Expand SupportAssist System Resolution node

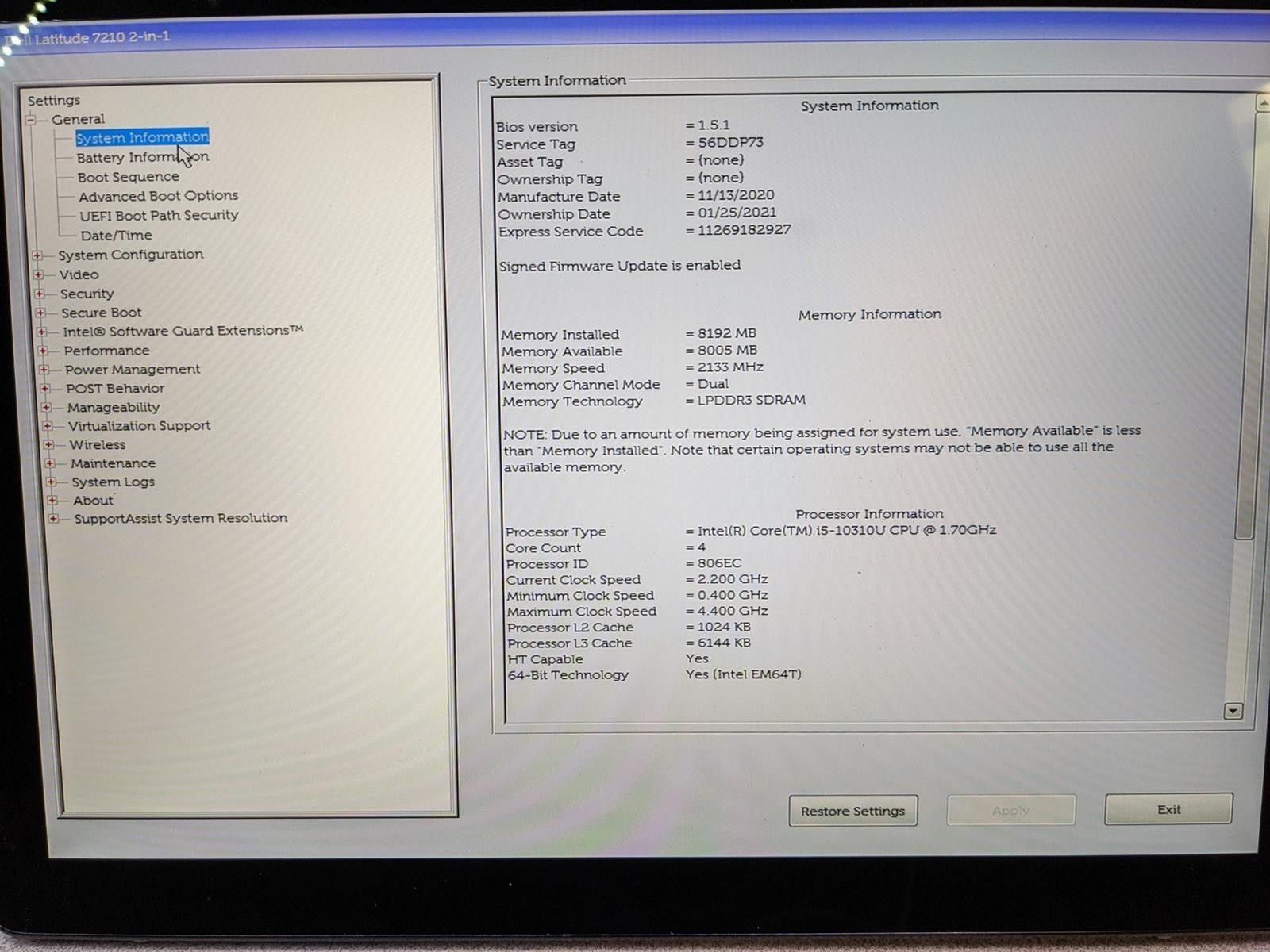pyautogui.click(x=53, y=519)
